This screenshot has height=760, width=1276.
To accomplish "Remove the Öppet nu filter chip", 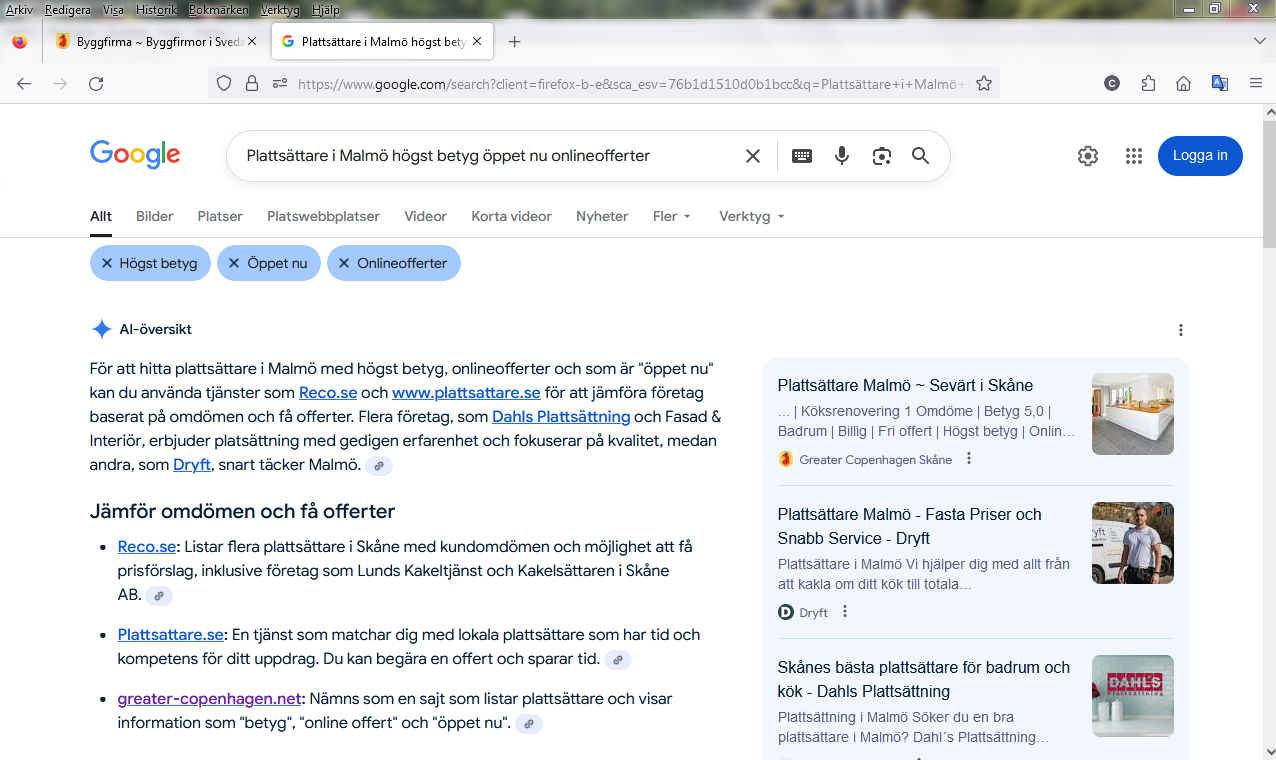I will coord(234,264).
